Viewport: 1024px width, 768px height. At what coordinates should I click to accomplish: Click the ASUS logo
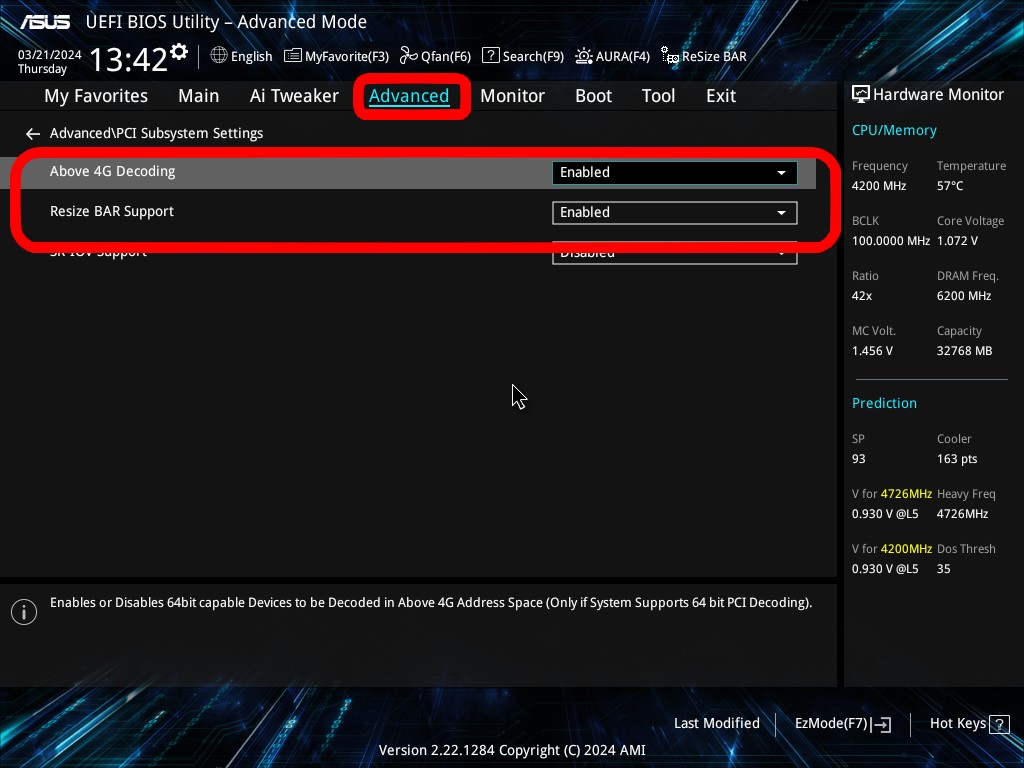point(45,22)
